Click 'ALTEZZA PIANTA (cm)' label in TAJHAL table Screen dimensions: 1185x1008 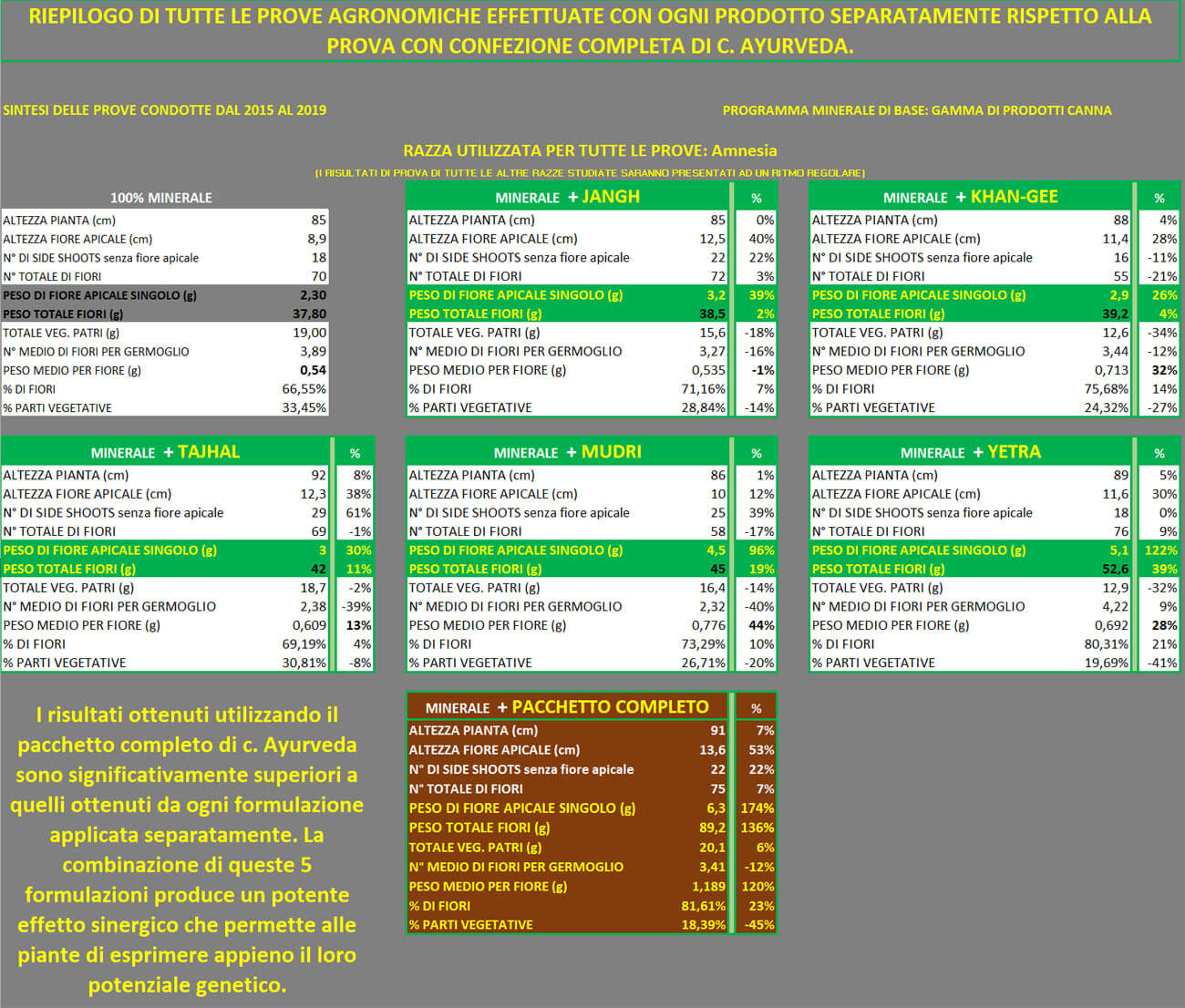pos(66,475)
